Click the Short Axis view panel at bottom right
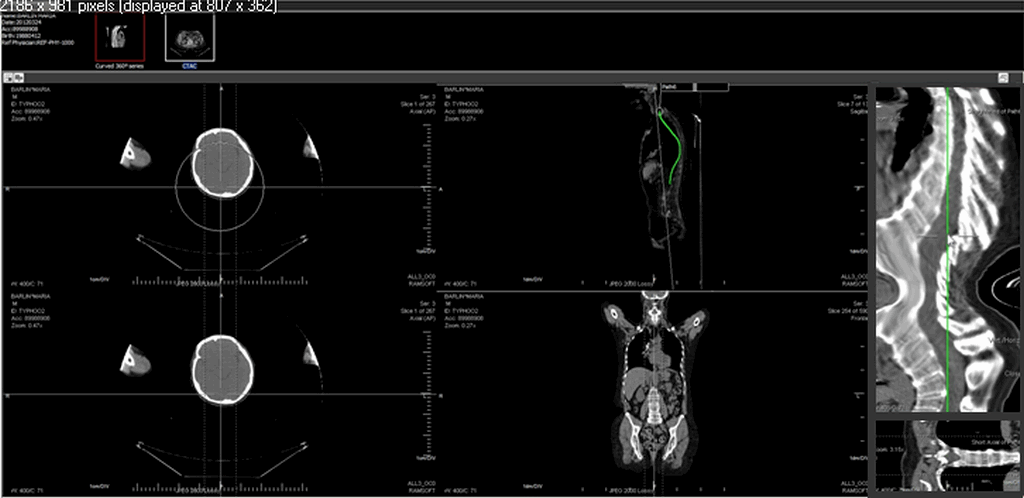Image resolution: width=1024 pixels, height=498 pixels. [x=945, y=457]
